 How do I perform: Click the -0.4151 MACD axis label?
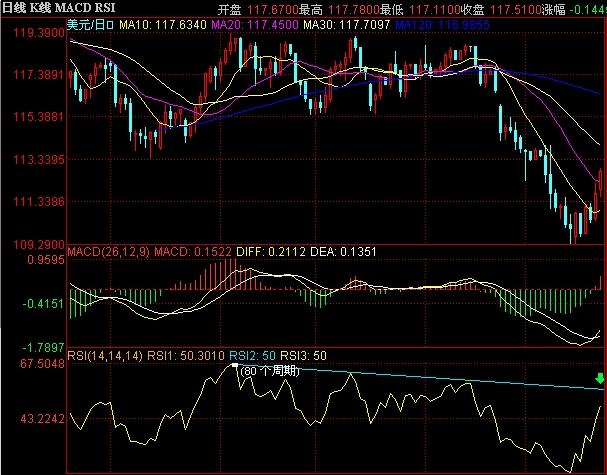coord(43,304)
